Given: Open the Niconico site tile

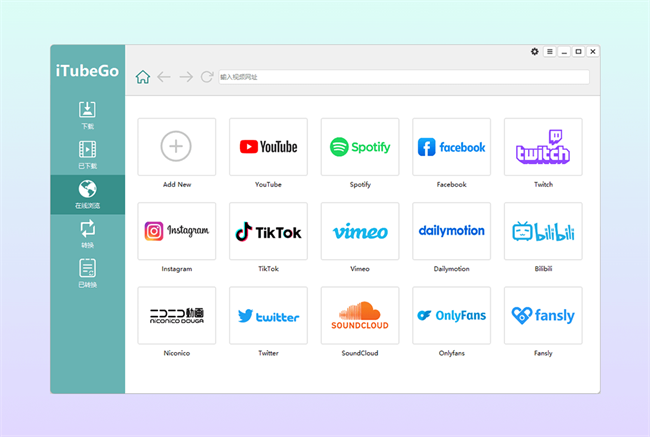Looking at the screenshot, I should click(177, 316).
